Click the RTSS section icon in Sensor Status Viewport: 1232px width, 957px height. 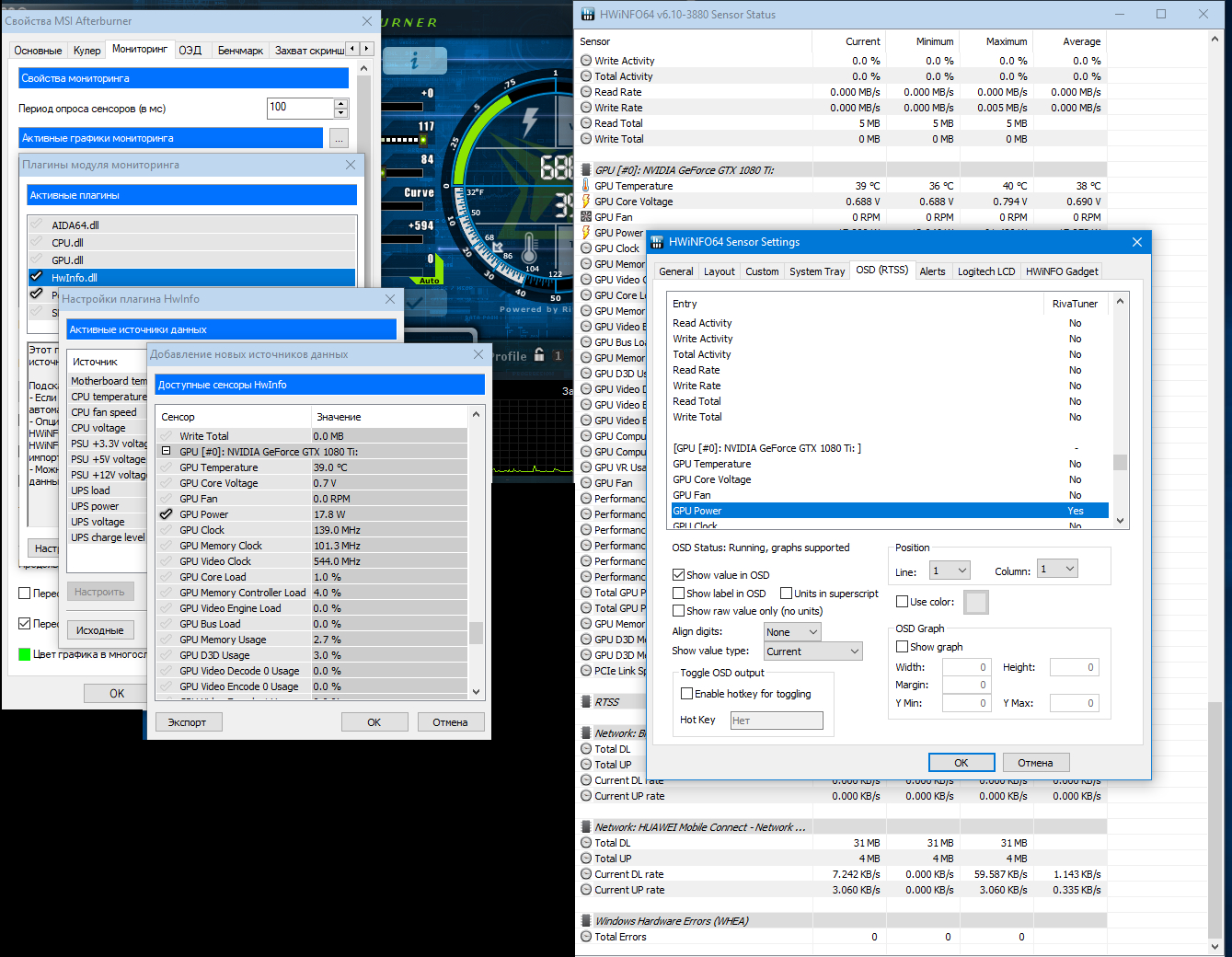(586, 702)
